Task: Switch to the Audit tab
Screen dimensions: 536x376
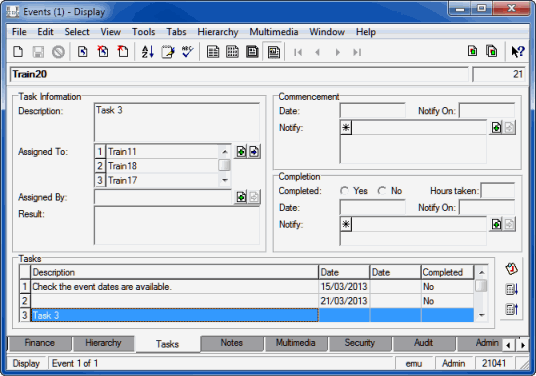Action: [x=424, y=343]
